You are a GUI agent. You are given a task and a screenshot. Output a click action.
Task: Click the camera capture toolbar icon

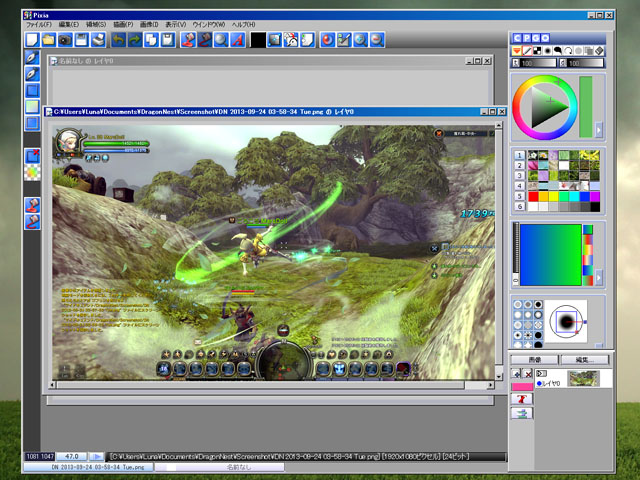(65, 40)
